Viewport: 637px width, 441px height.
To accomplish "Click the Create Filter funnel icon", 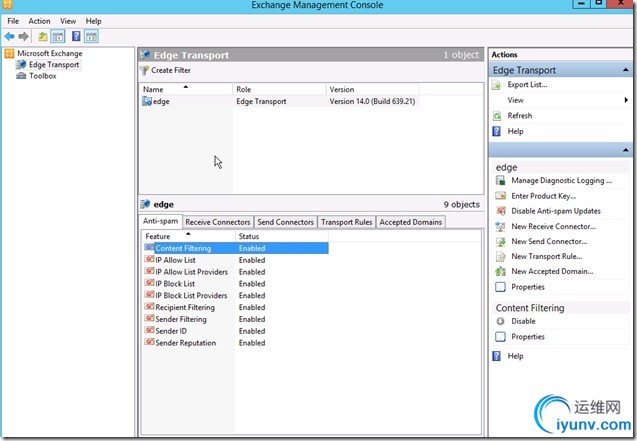I will click(144, 70).
